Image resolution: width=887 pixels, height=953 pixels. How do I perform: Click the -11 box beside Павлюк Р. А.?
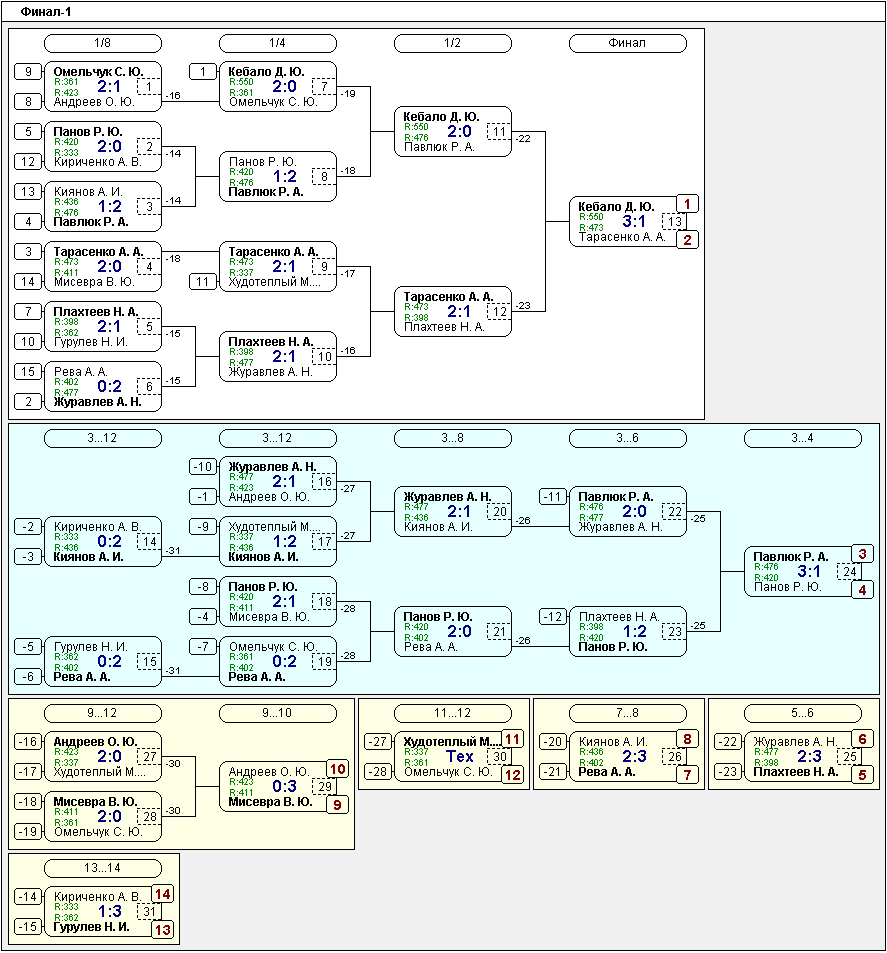tap(553, 497)
